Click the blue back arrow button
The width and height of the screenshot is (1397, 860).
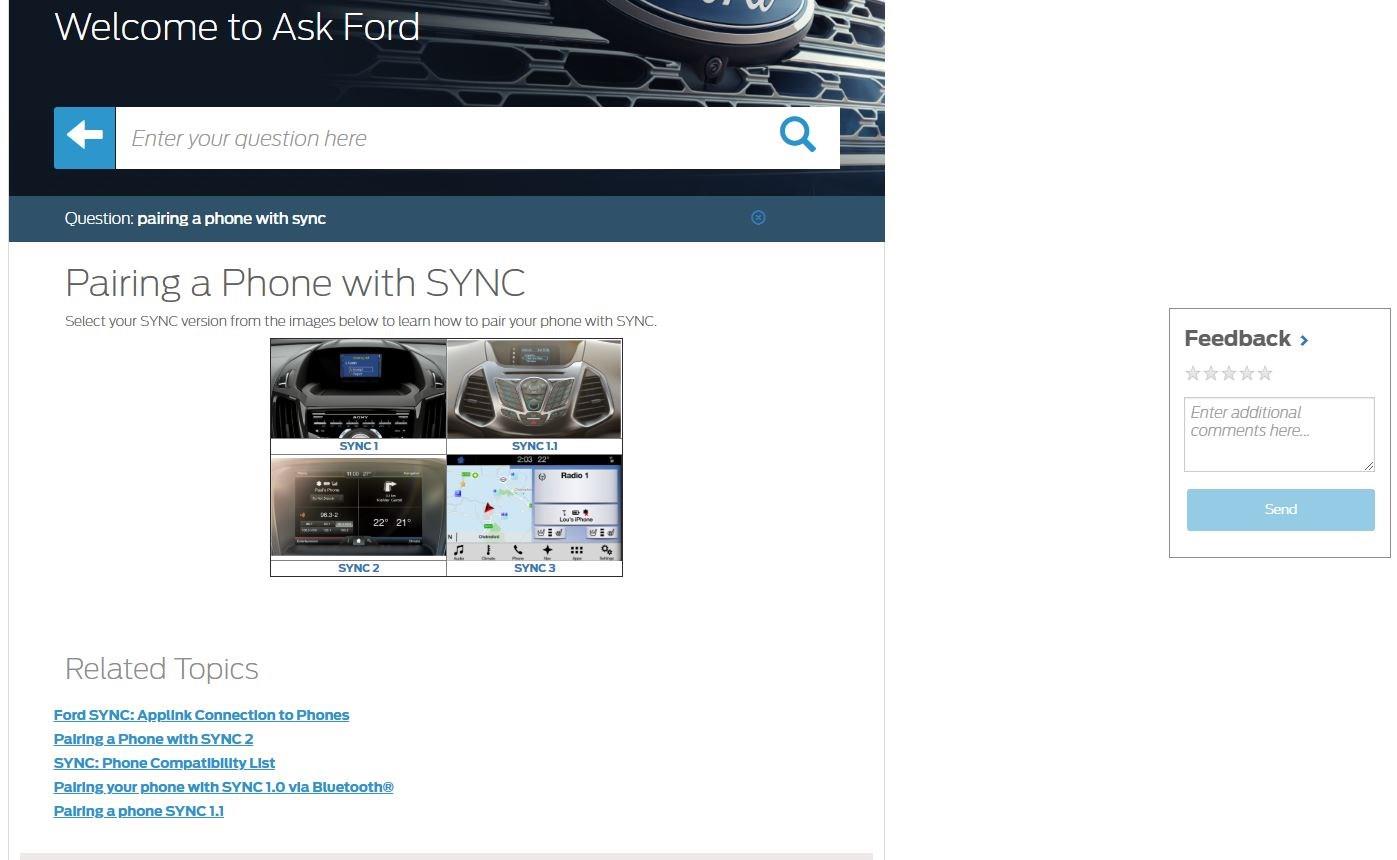85,138
